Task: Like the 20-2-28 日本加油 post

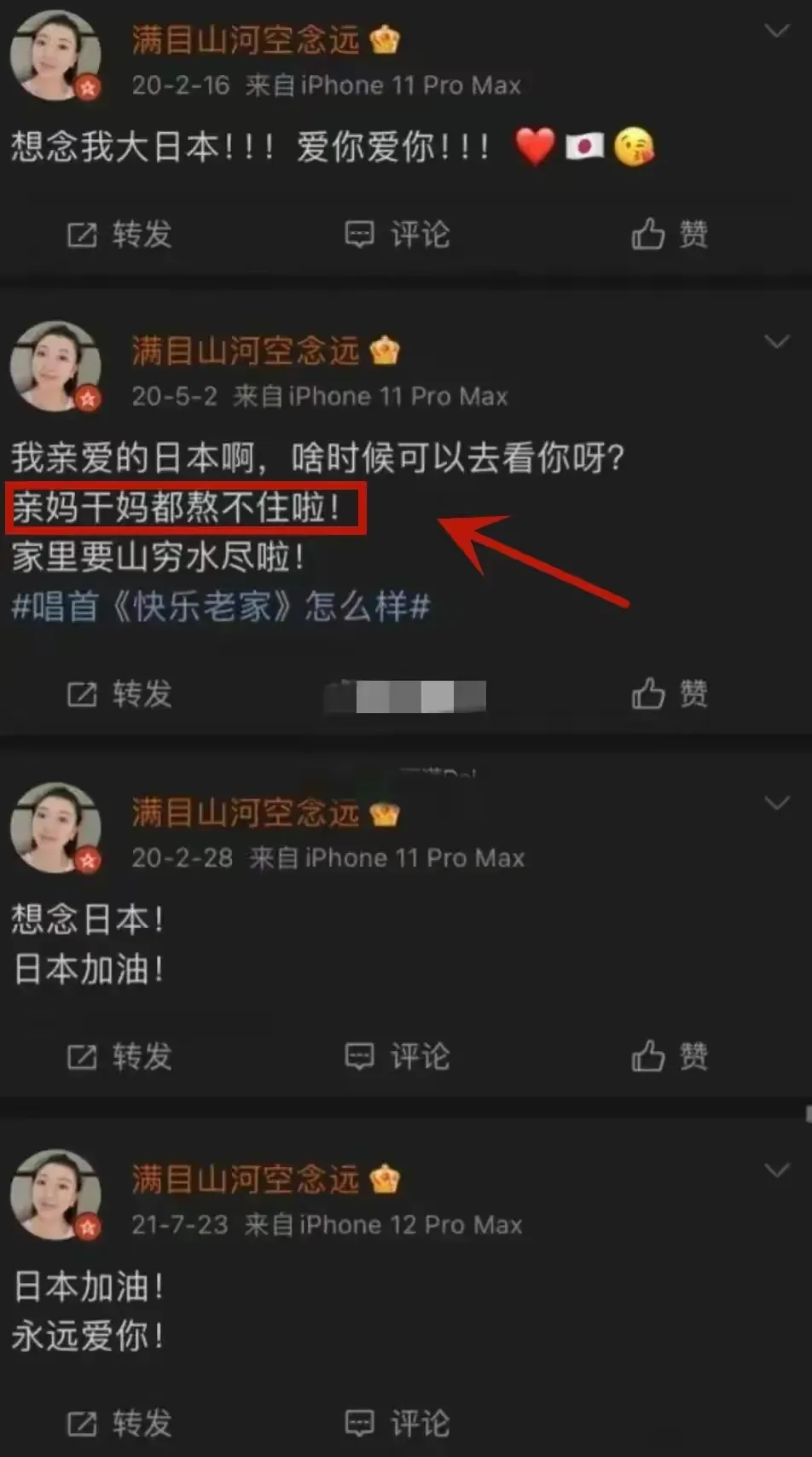Action: 670,1056
